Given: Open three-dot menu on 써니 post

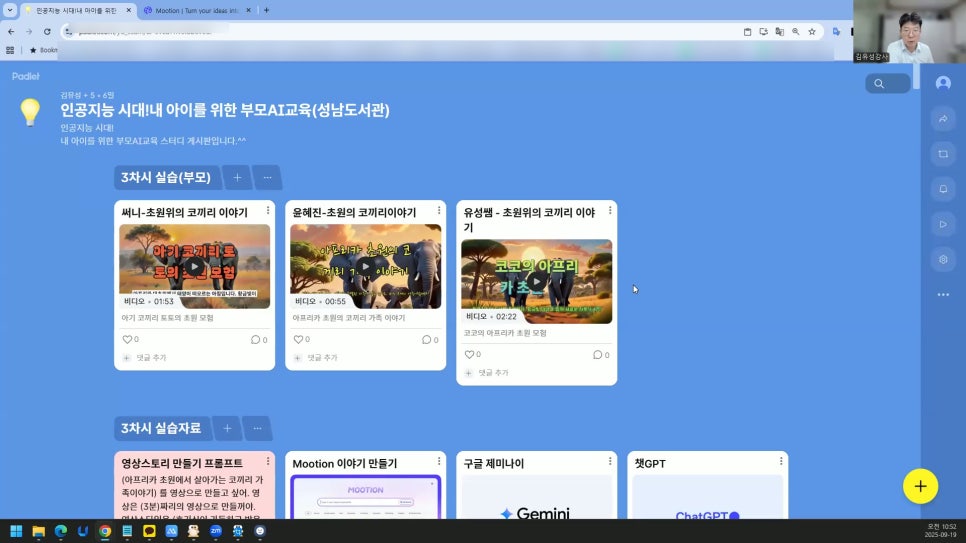Looking at the screenshot, I should 268,211.
